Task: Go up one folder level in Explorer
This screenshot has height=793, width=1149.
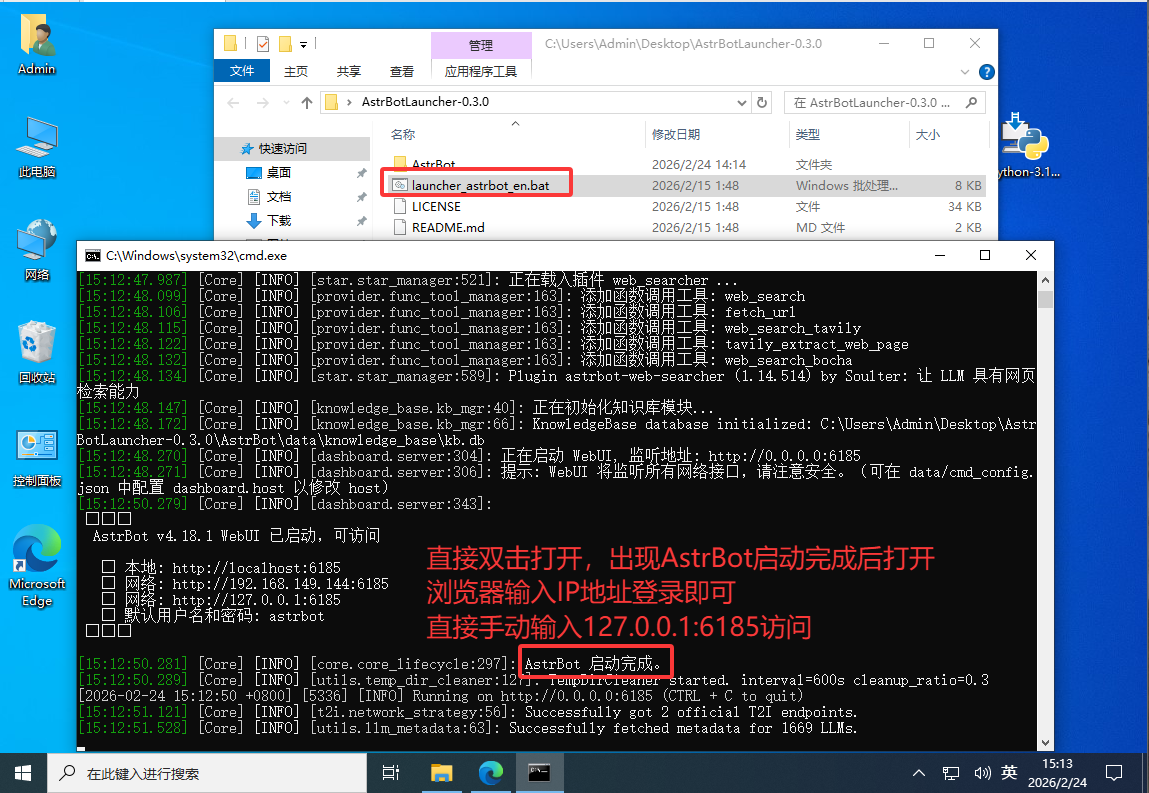Action: point(307,103)
